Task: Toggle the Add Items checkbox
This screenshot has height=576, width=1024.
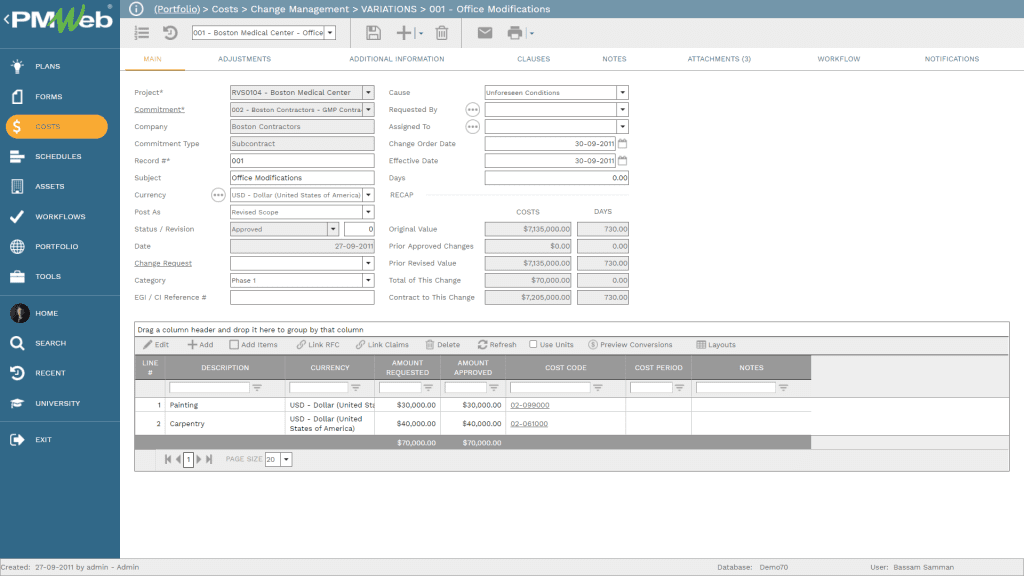Action: pyautogui.click(x=234, y=345)
